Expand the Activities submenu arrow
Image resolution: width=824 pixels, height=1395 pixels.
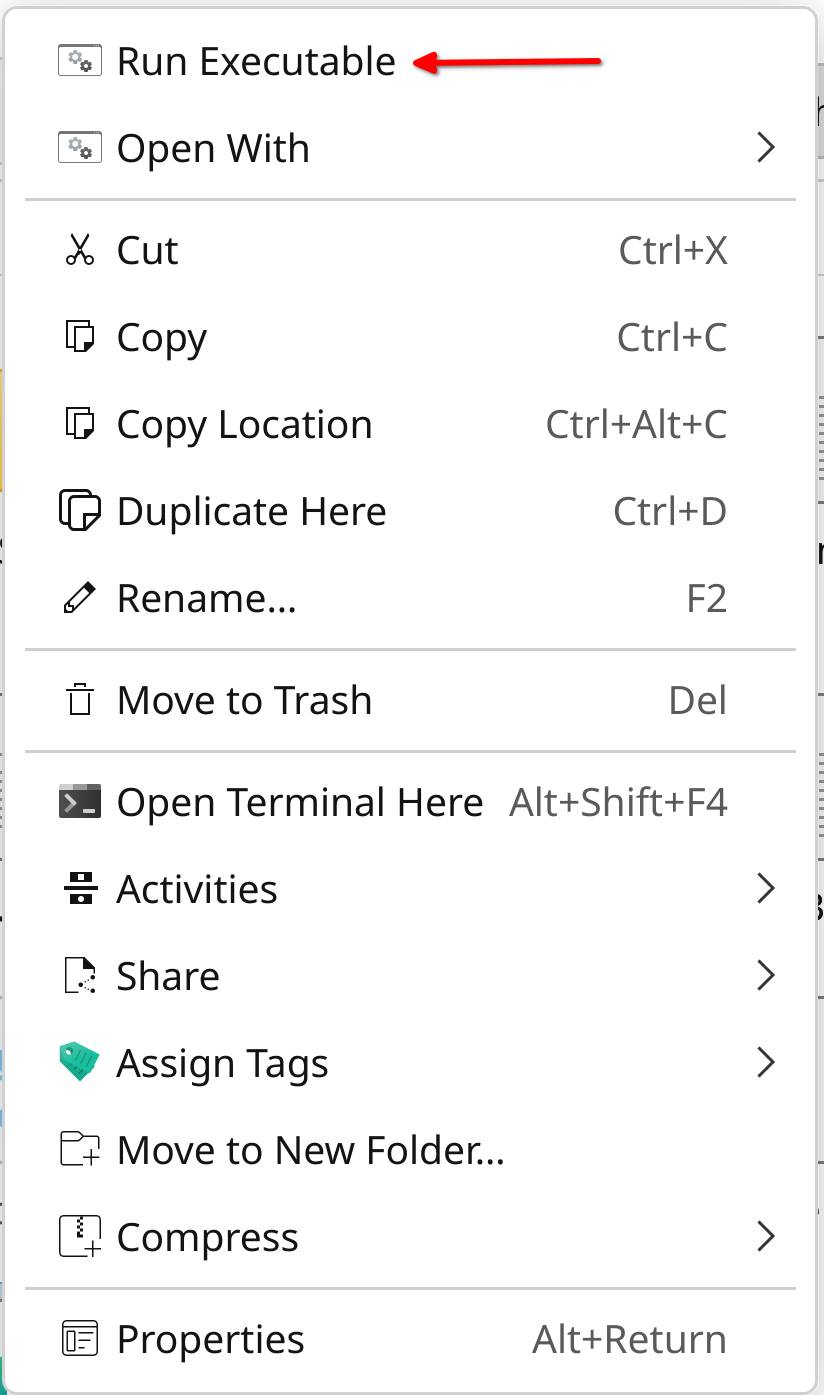point(766,889)
